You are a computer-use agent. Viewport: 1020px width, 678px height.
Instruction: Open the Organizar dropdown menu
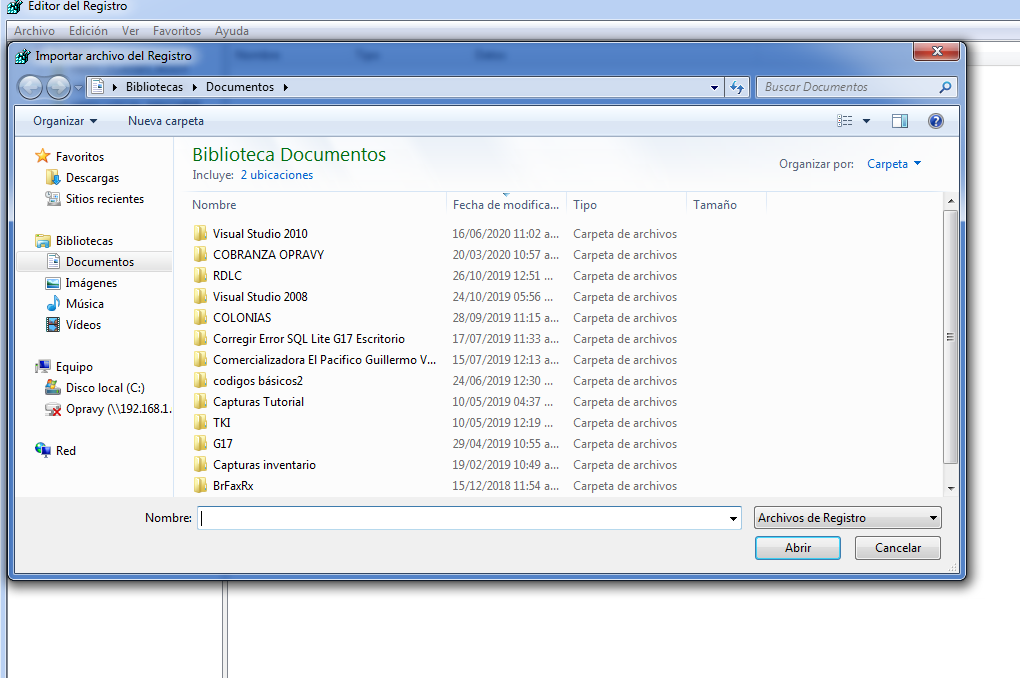click(65, 121)
